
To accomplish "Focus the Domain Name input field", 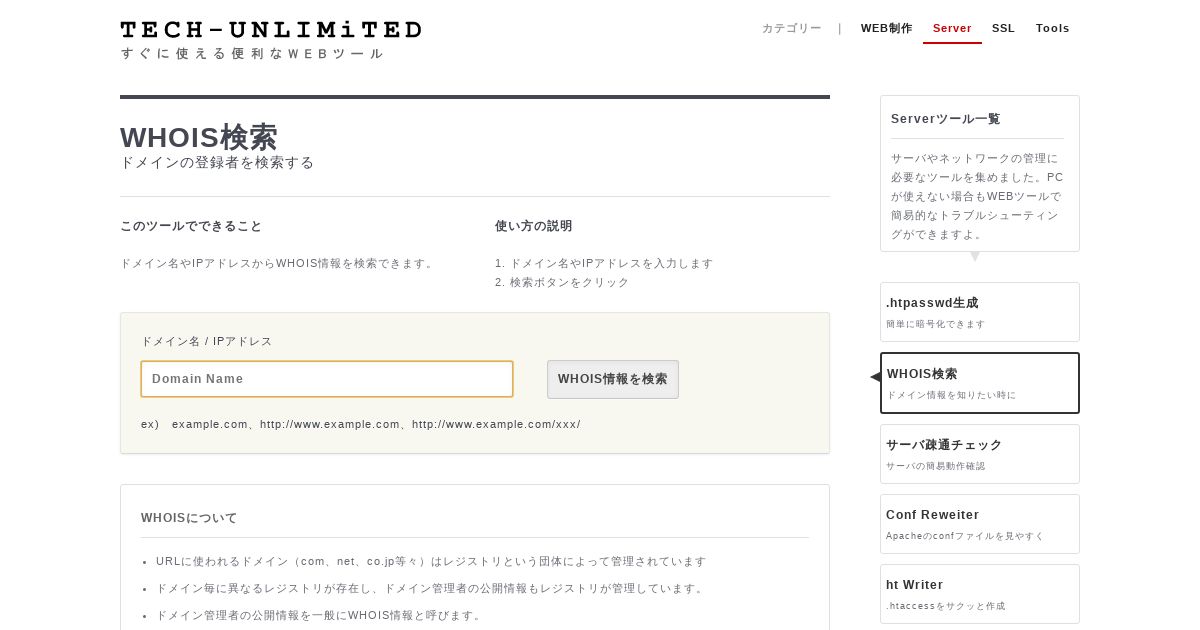I will pos(327,379).
